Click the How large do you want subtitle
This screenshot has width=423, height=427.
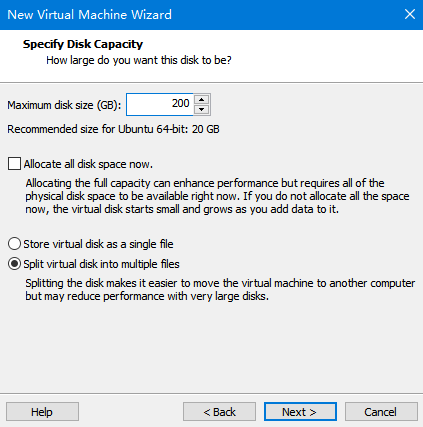139,60
